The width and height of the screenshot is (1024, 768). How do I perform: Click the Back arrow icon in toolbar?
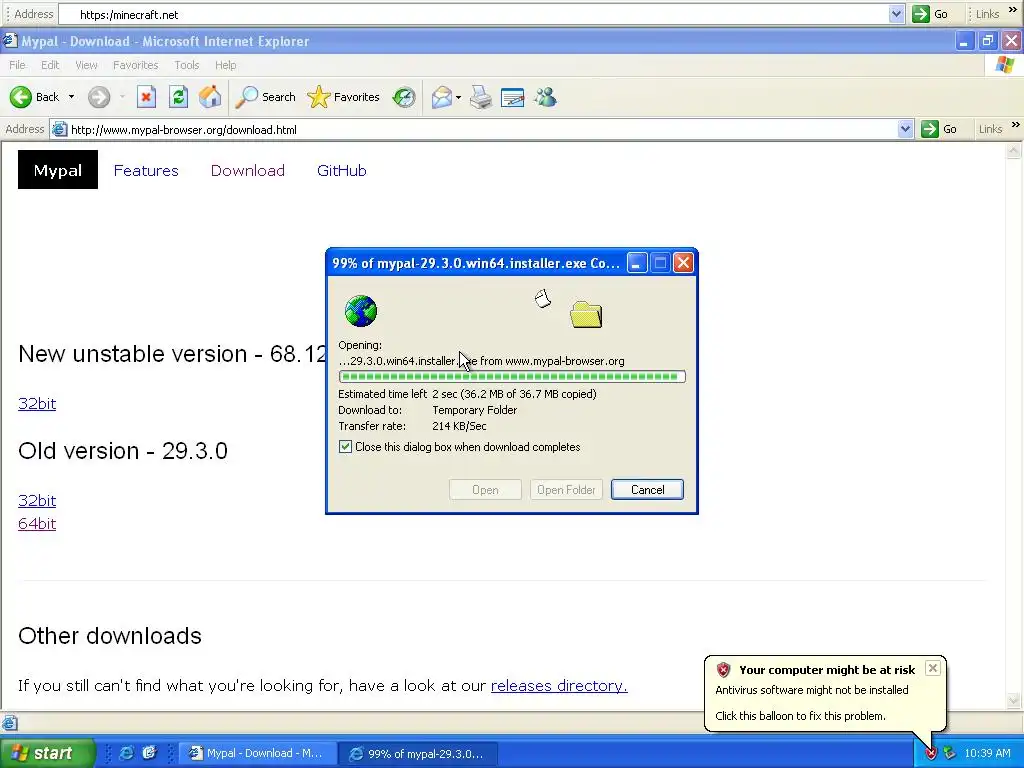[21, 97]
